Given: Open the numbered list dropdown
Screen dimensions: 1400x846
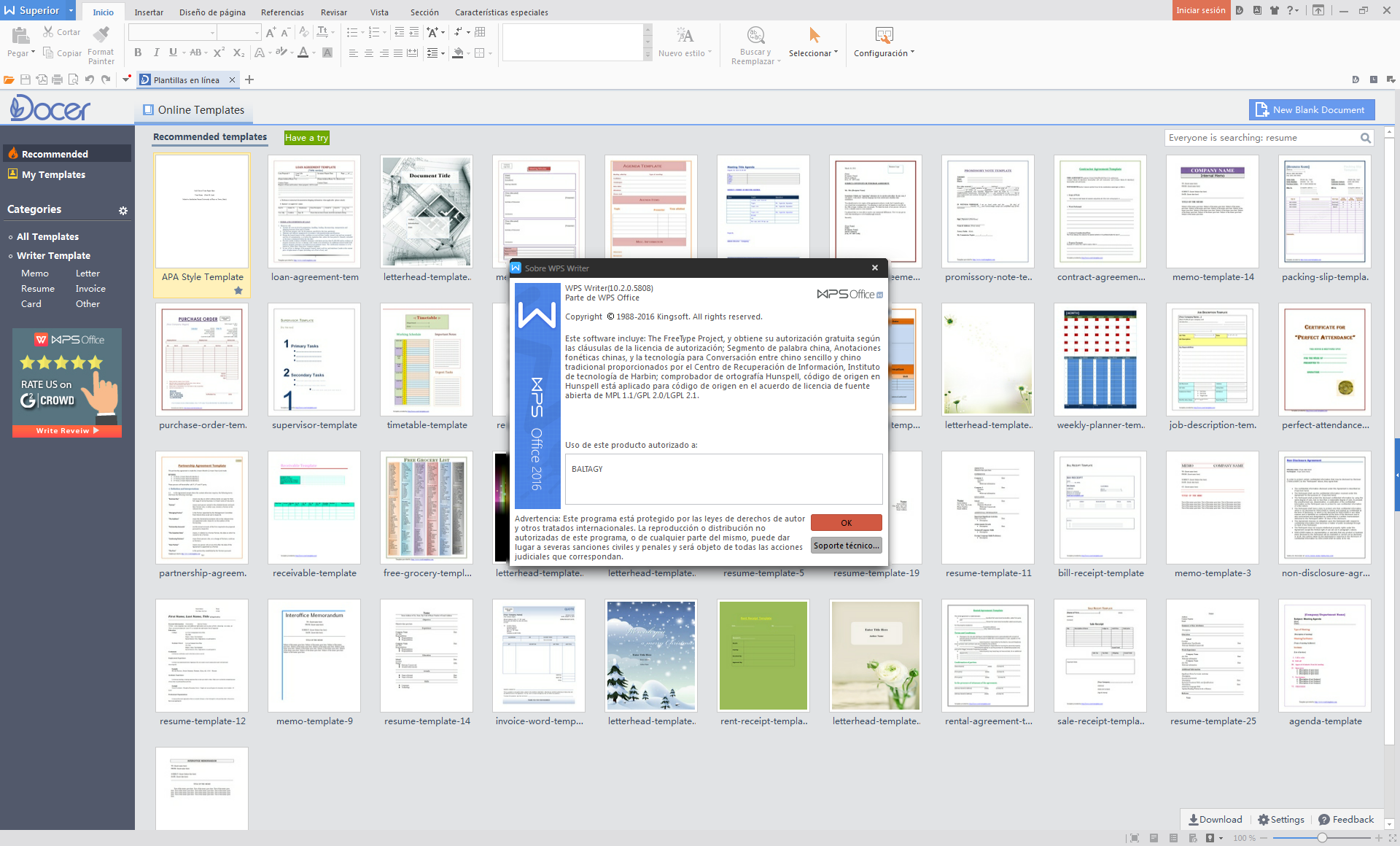Looking at the screenshot, I should coord(384,33).
